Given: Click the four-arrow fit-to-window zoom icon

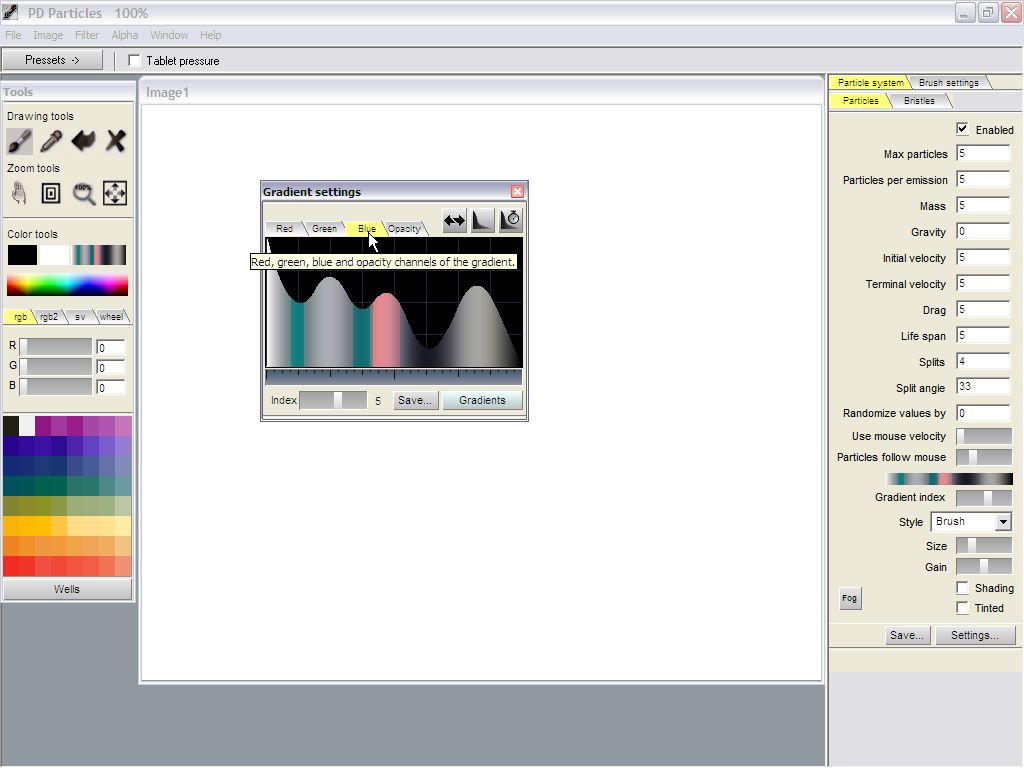Looking at the screenshot, I should [115, 193].
